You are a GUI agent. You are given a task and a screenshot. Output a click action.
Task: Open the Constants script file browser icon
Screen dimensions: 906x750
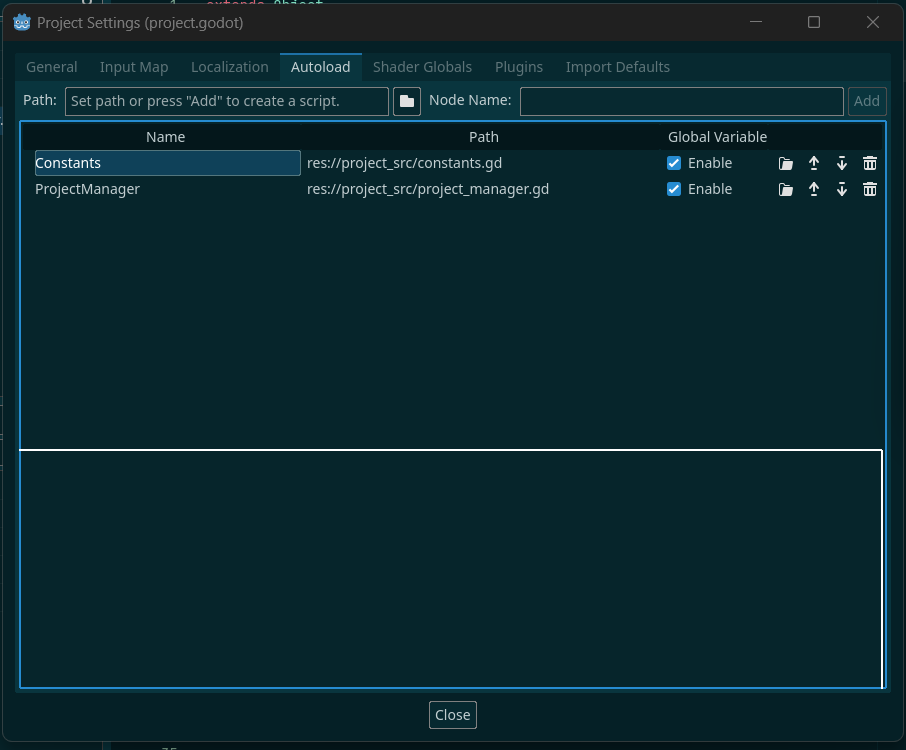(786, 162)
